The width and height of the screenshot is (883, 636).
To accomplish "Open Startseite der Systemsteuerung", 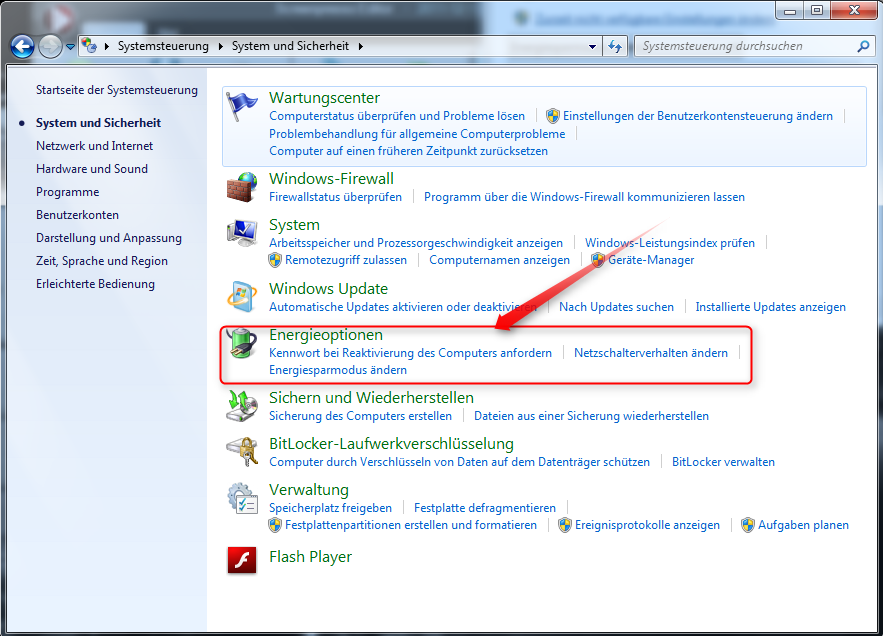I will coord(117,90).
